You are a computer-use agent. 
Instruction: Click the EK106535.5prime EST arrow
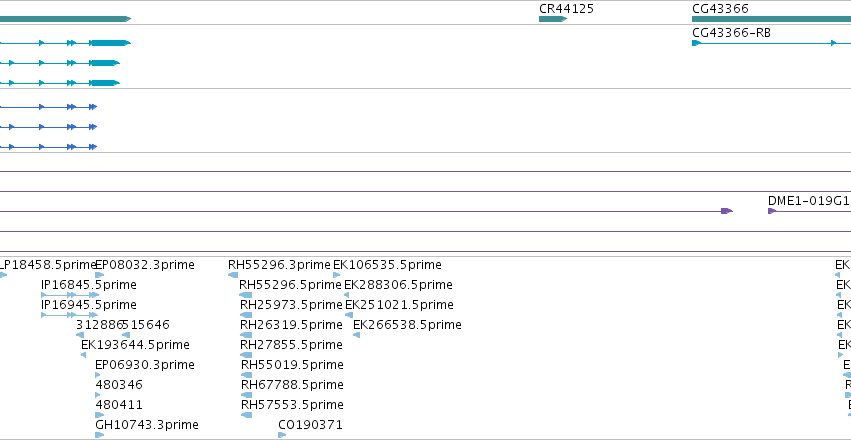click(336, 275)
